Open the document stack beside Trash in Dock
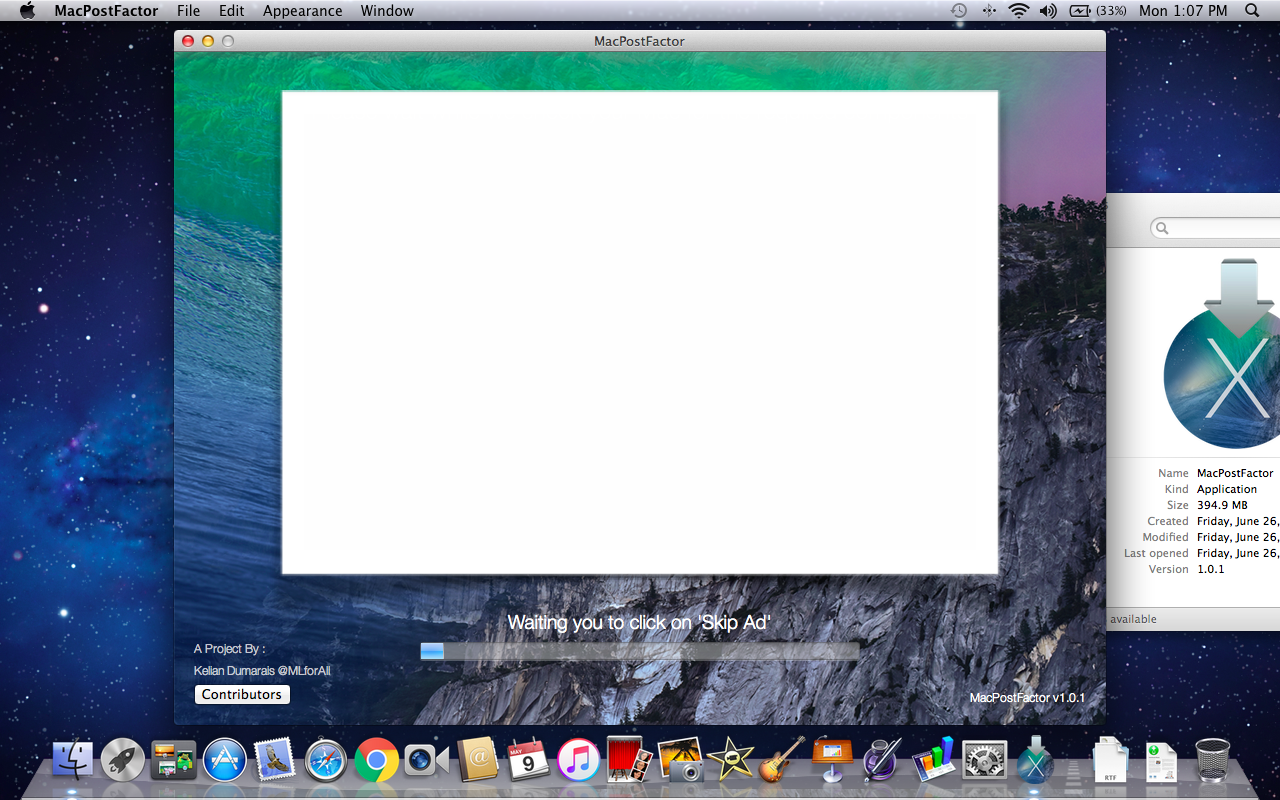This screenshot has width=1280, height=800. pyautogui.click(x=1161, y=762)
